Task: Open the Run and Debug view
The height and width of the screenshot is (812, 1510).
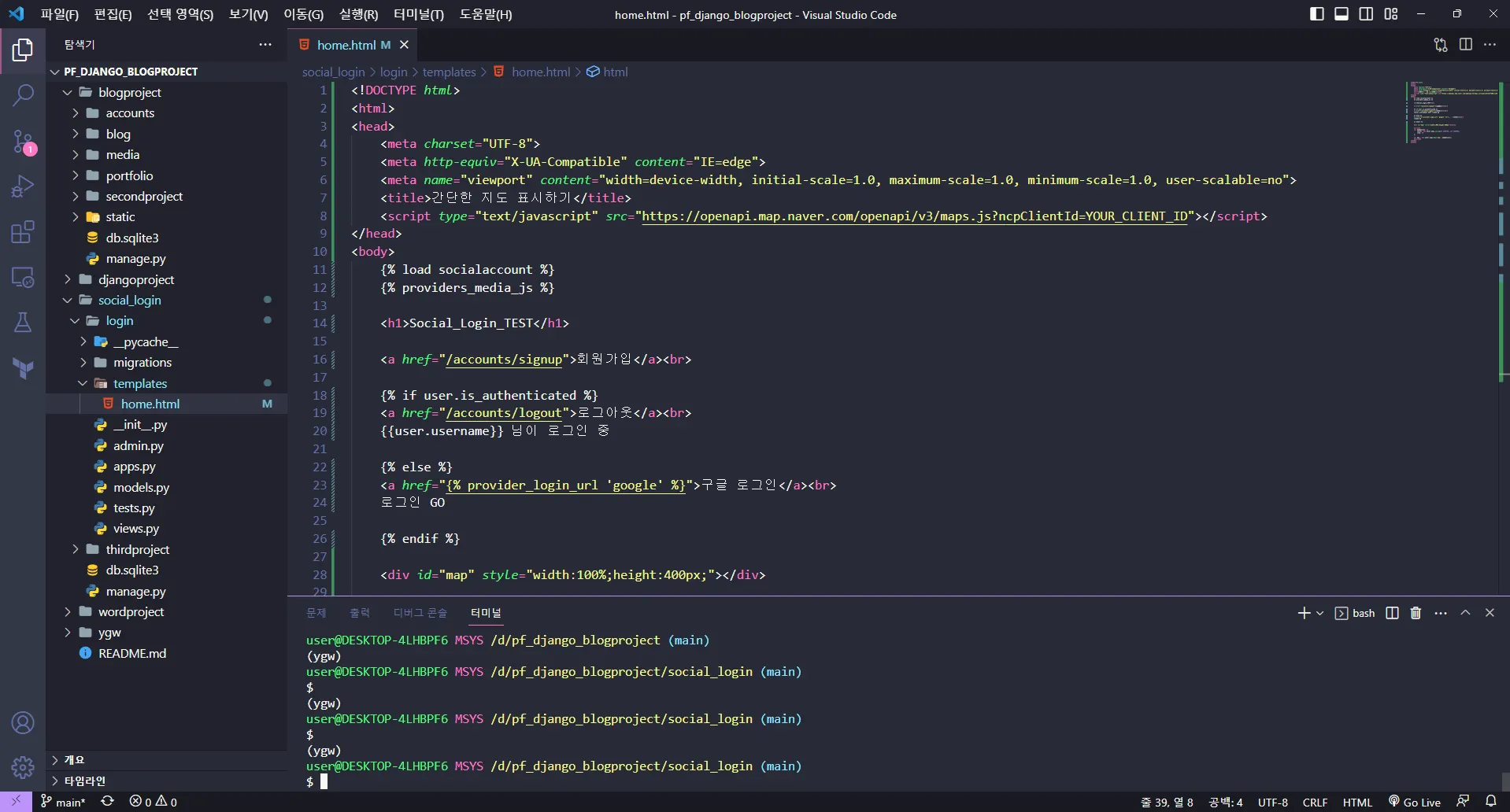Action: pos(23,186)
